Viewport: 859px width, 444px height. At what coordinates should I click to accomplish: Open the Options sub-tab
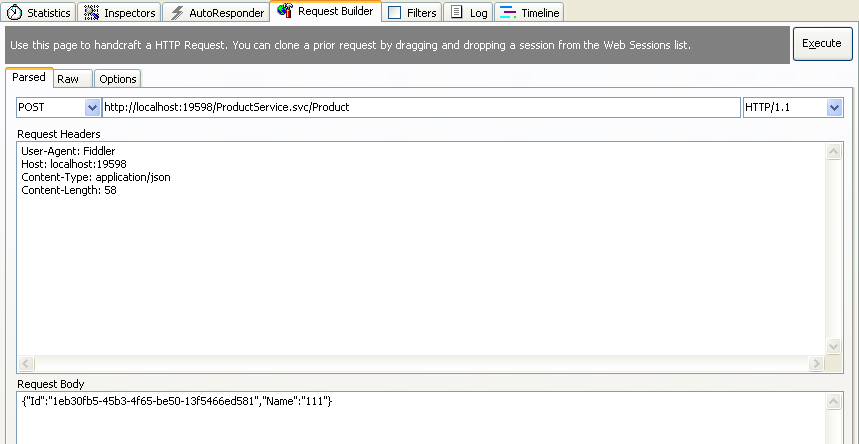tap(118, 79)
